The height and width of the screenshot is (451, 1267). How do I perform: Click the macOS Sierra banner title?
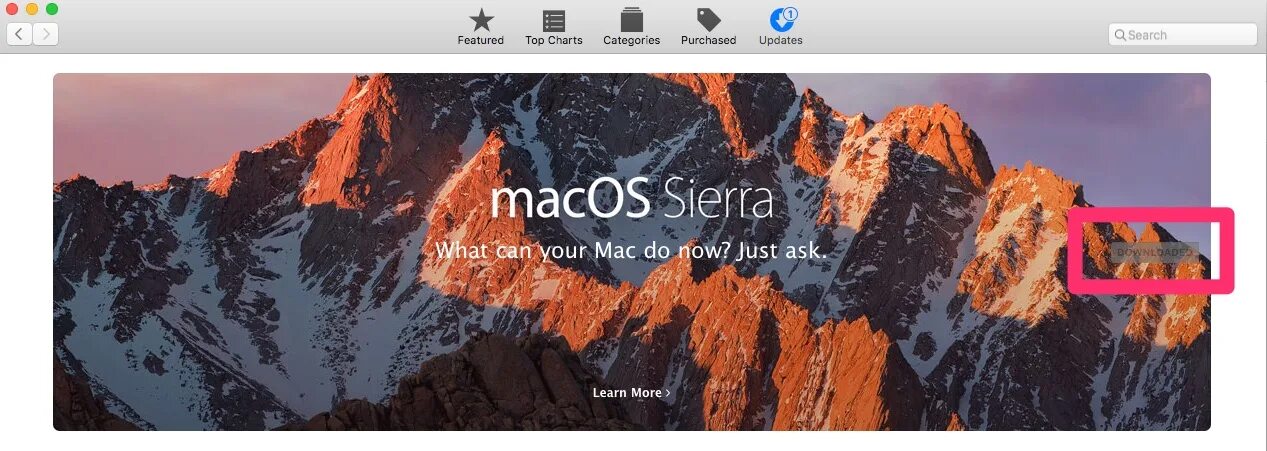632,200
